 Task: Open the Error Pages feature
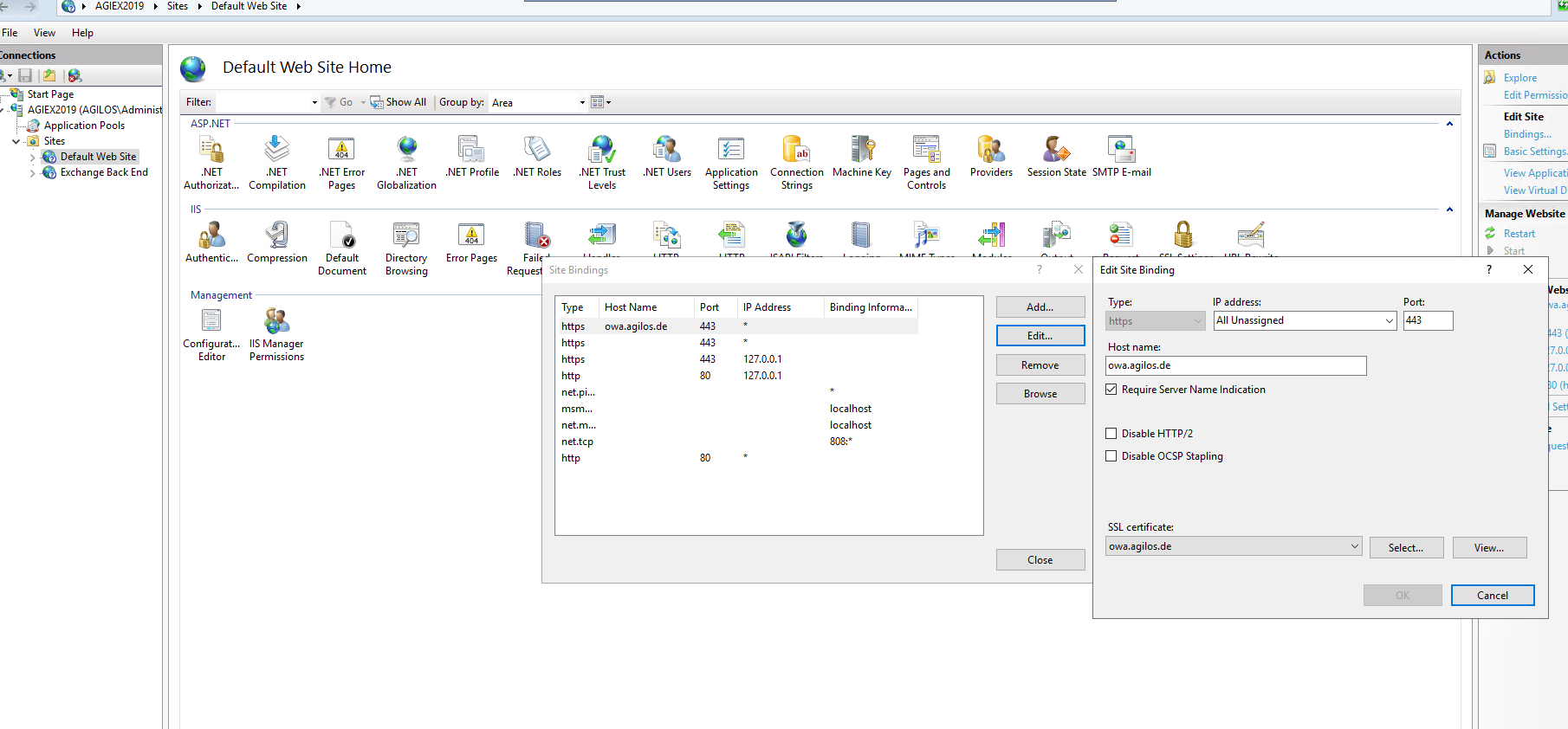[472, 242]
